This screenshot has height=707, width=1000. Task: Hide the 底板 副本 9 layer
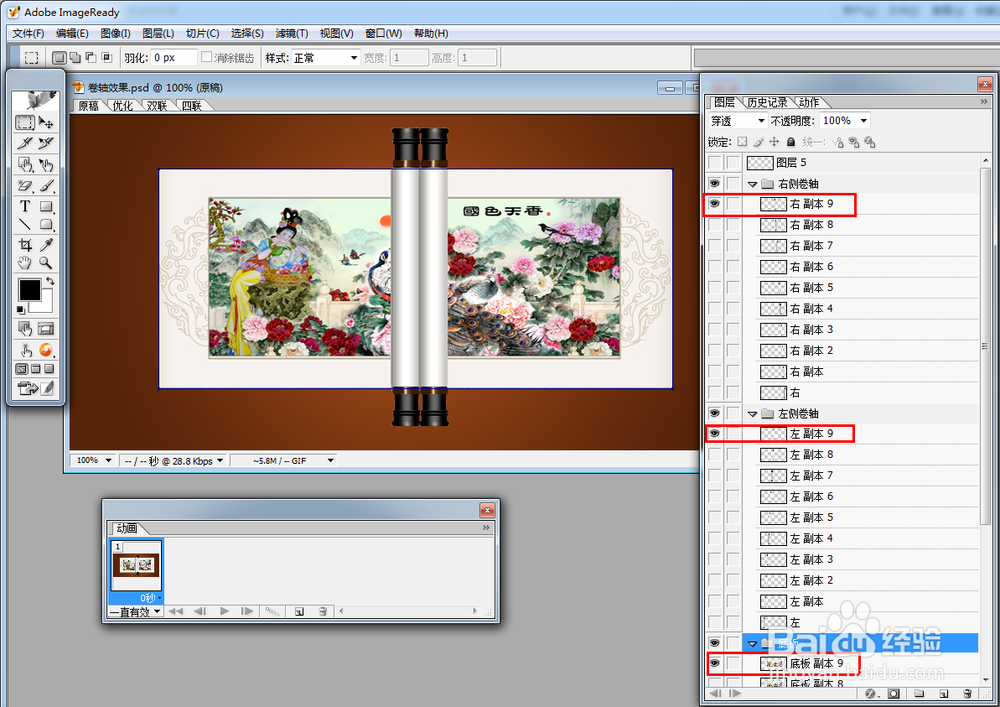714,664
